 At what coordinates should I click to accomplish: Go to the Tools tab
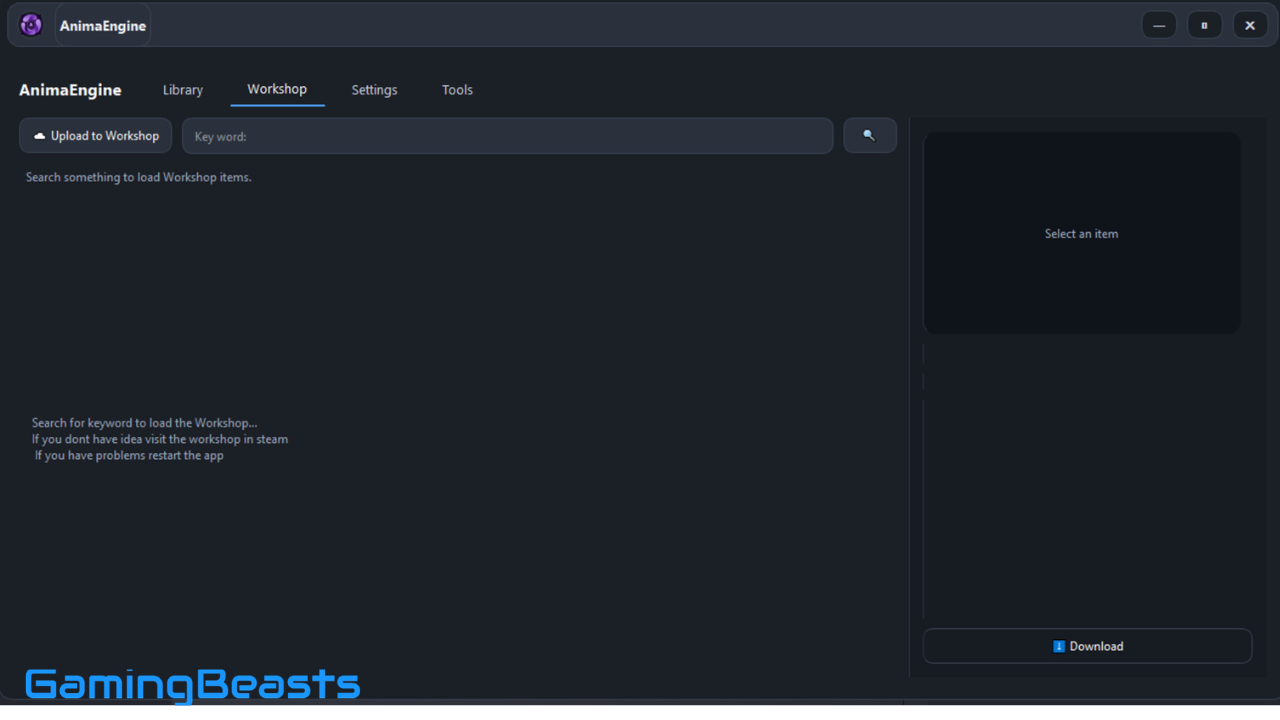point(457,90)
